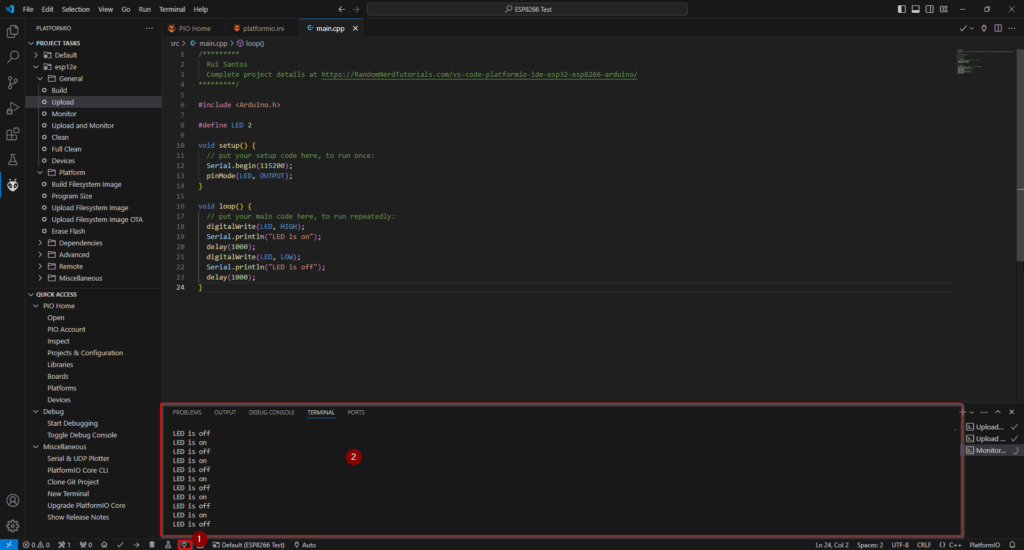The image size is (1024, 550).
Task: Open errors and warnings count in status bar
Action: [36, 545]
